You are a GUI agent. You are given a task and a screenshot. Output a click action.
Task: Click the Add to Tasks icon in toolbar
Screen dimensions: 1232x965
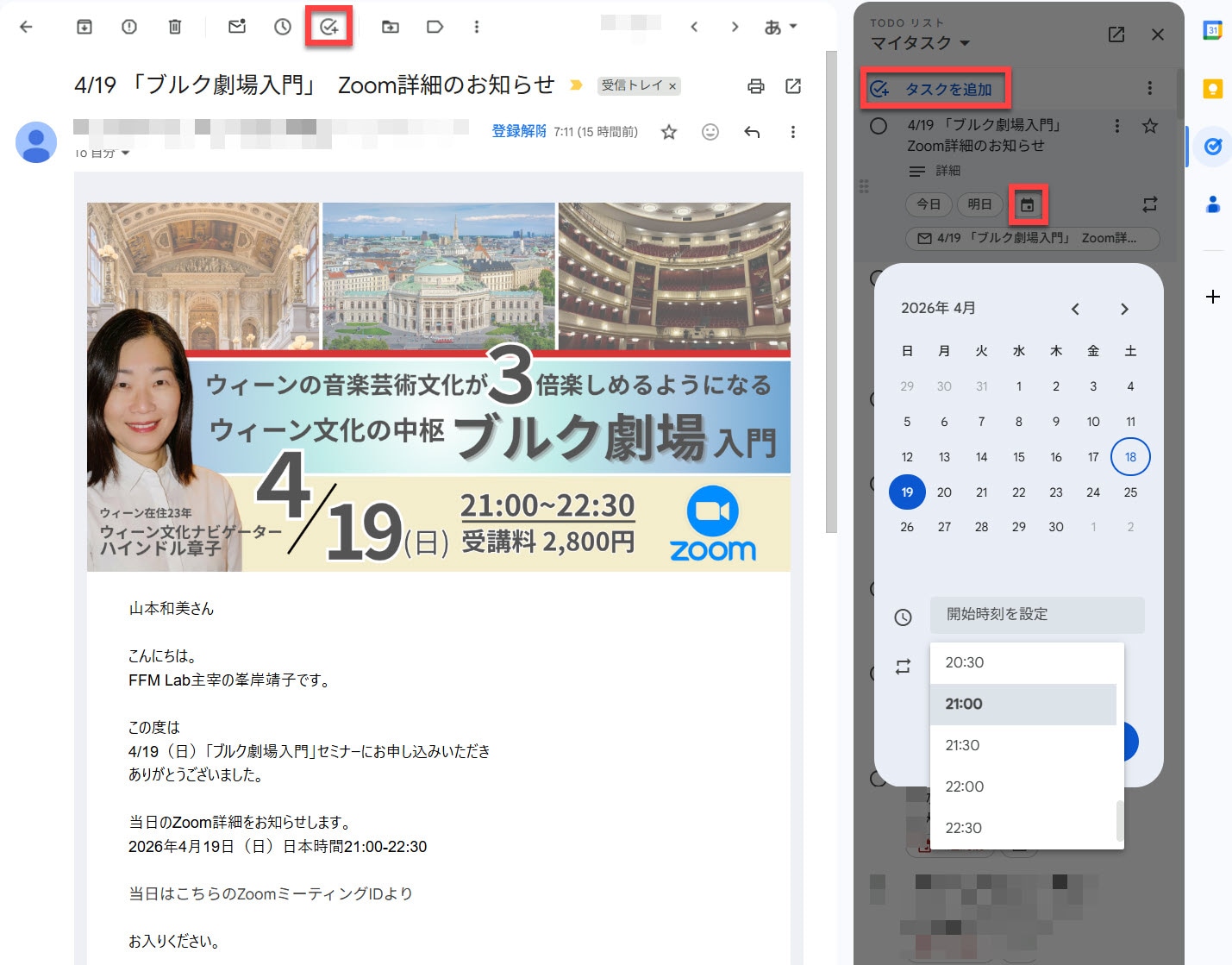pos(328,27)
